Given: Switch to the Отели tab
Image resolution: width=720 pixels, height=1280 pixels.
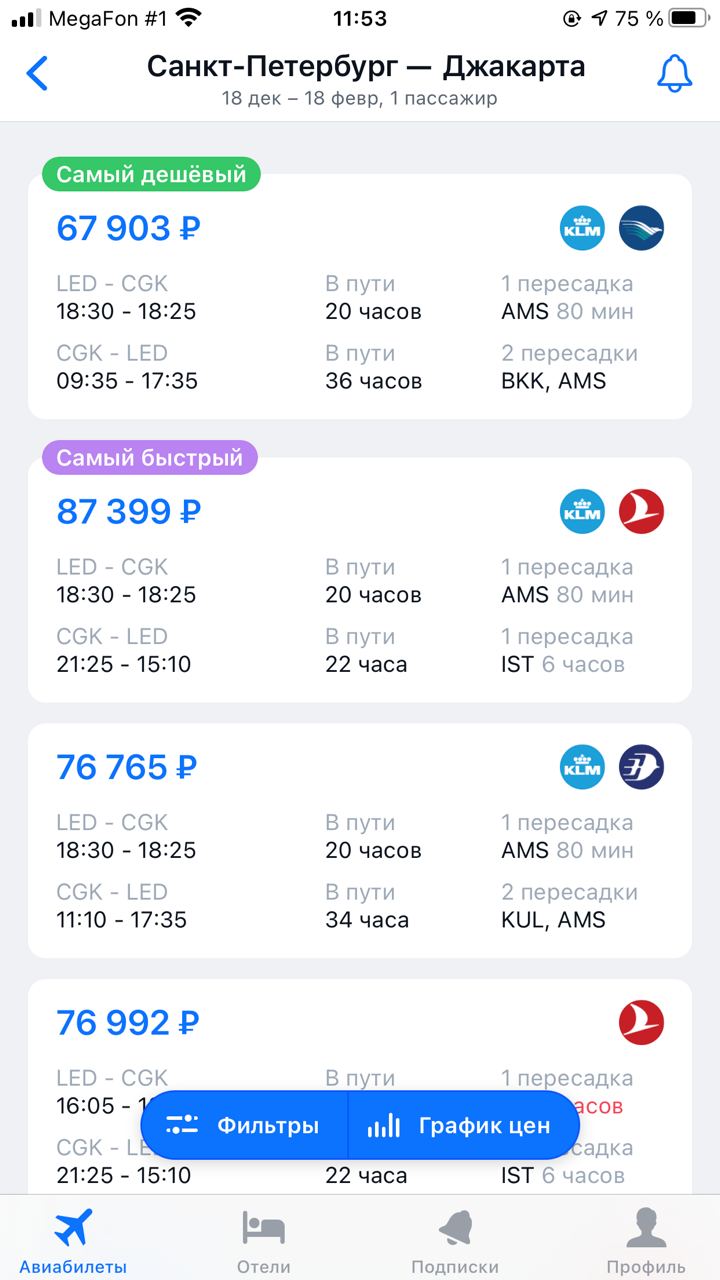Looking at the screenshot, I should point(264,1240).
